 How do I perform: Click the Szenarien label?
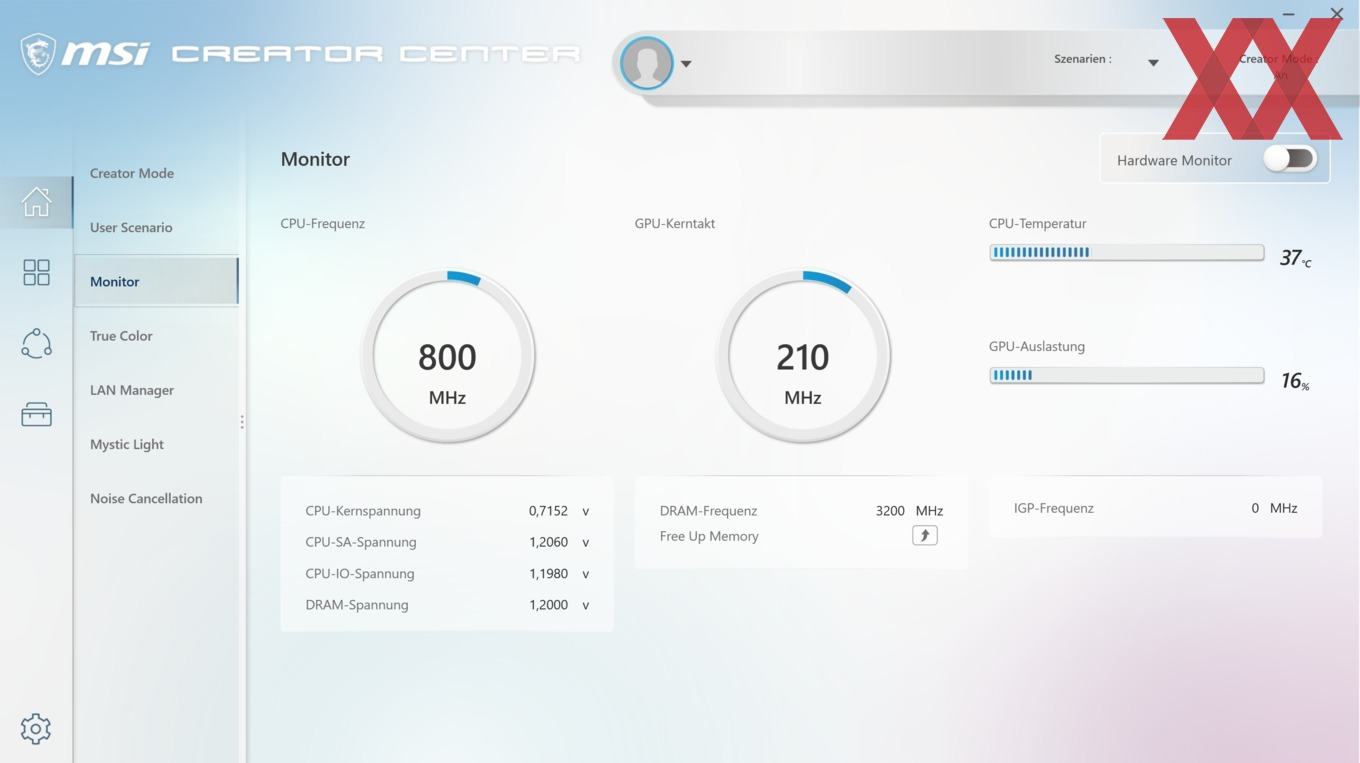click(1083, 59)
